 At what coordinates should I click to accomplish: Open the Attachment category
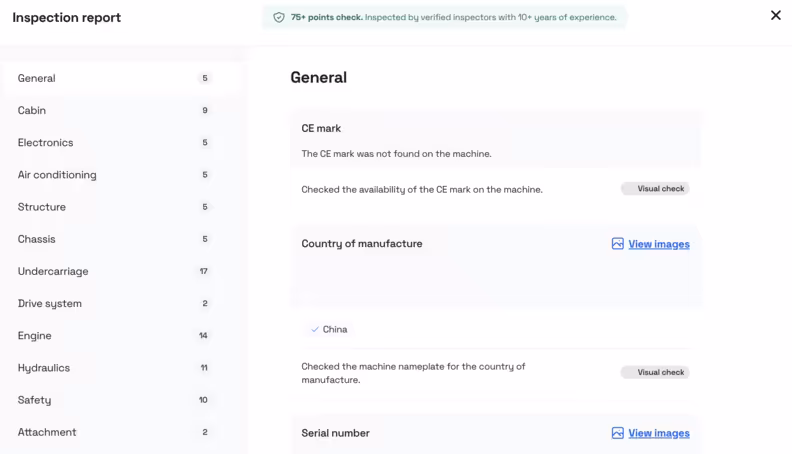click(x=47, y=432)
